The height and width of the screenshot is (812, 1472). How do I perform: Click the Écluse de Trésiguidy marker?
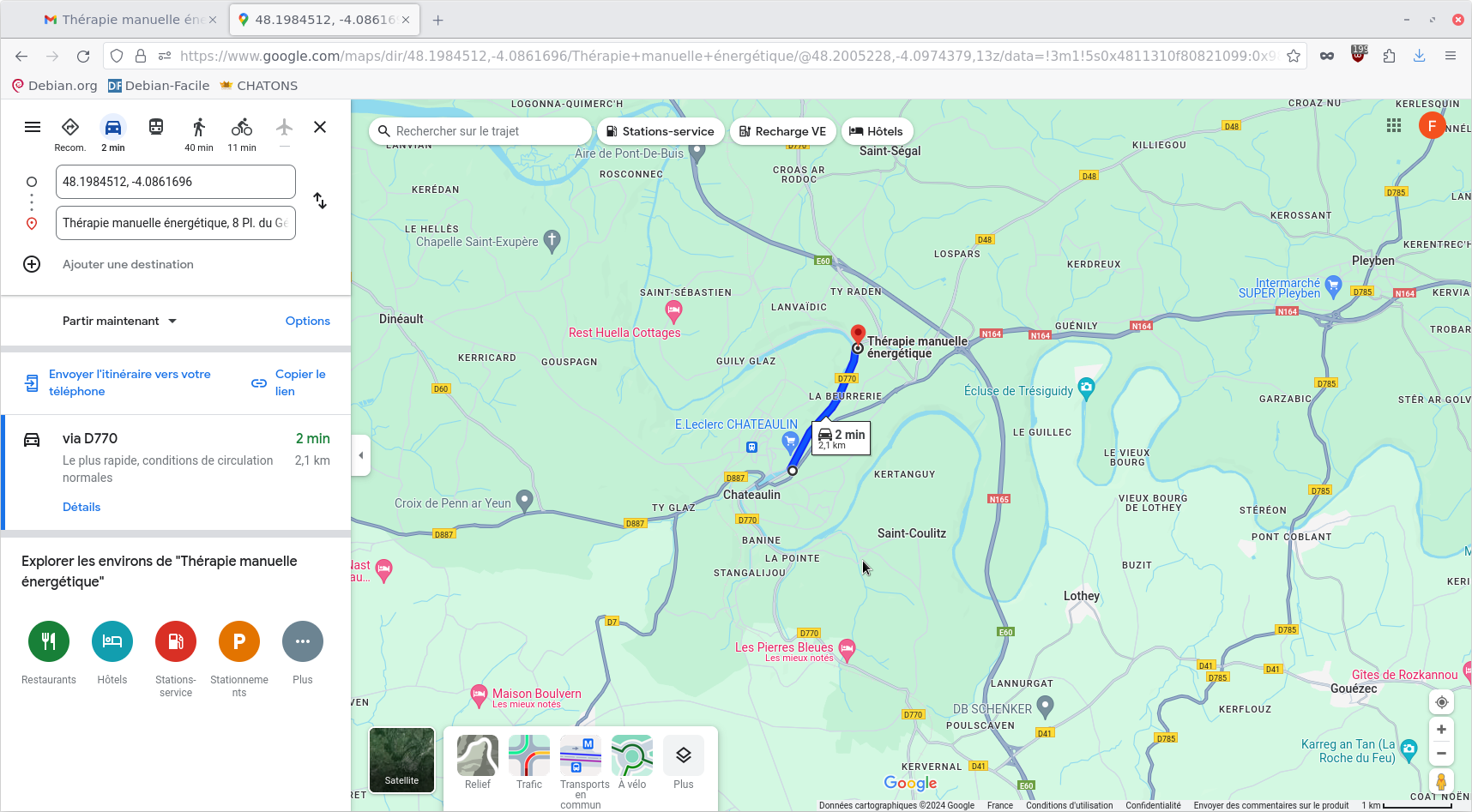click(x=1087, y=389)
